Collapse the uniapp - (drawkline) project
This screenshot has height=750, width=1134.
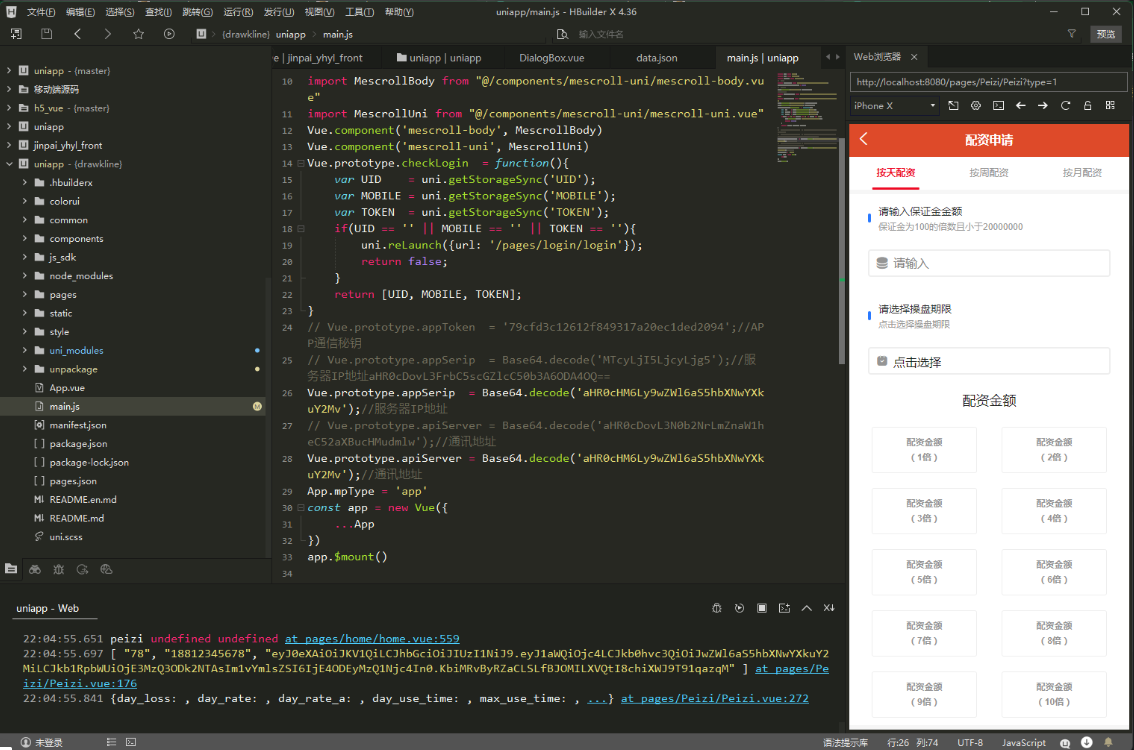tap(9, 164)
